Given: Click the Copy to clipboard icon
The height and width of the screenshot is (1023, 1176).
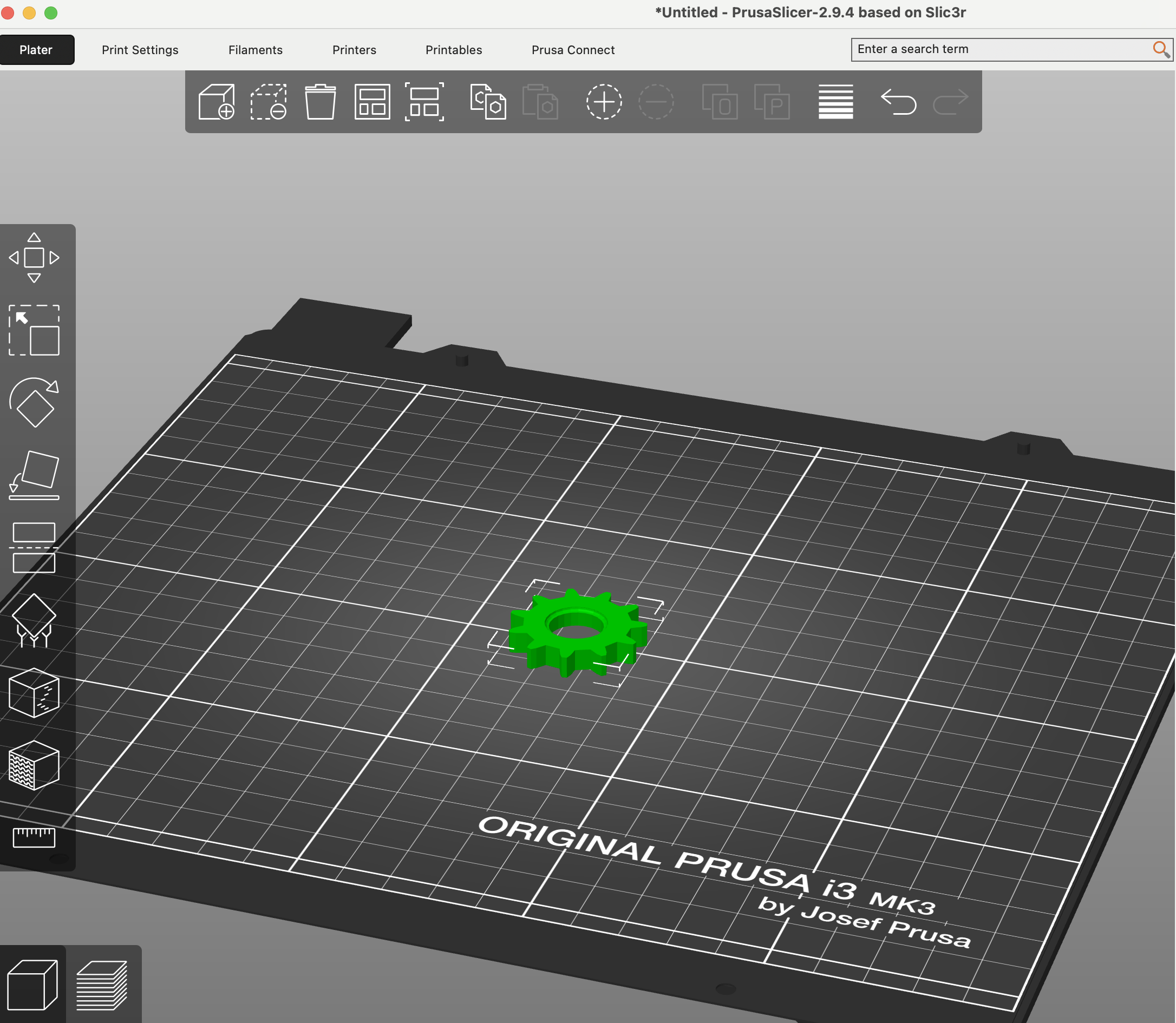Looking at the screenshot, I should (x=488, y=102).
